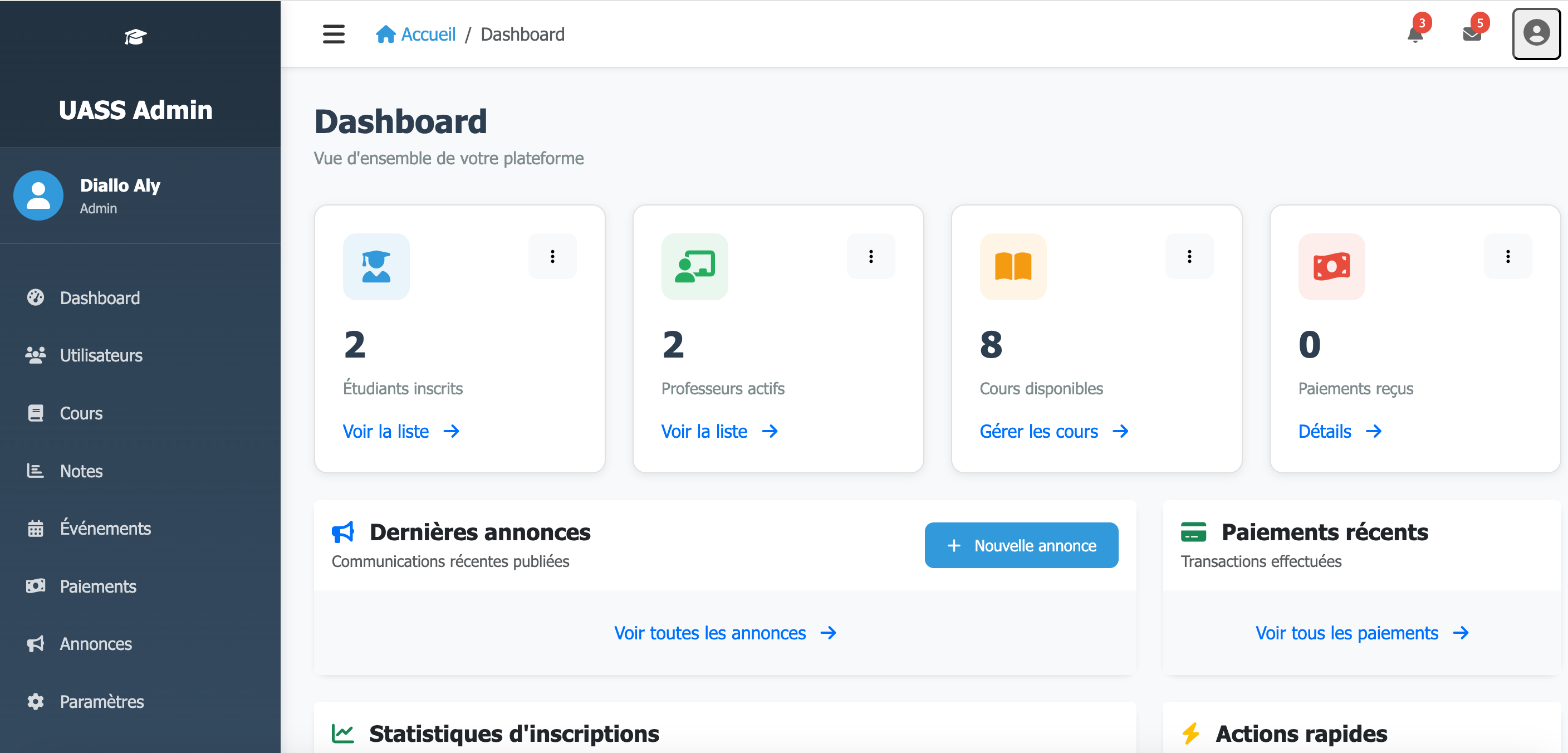Click the Événements calendar icon
1568x753 pixels.
tap(36, 529)
